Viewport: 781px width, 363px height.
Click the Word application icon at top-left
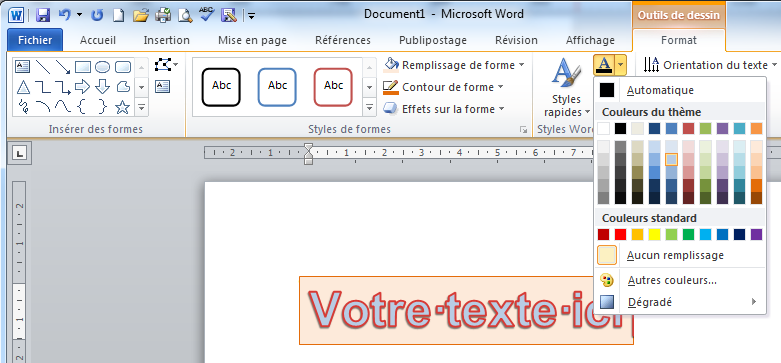tap(16, 15)
